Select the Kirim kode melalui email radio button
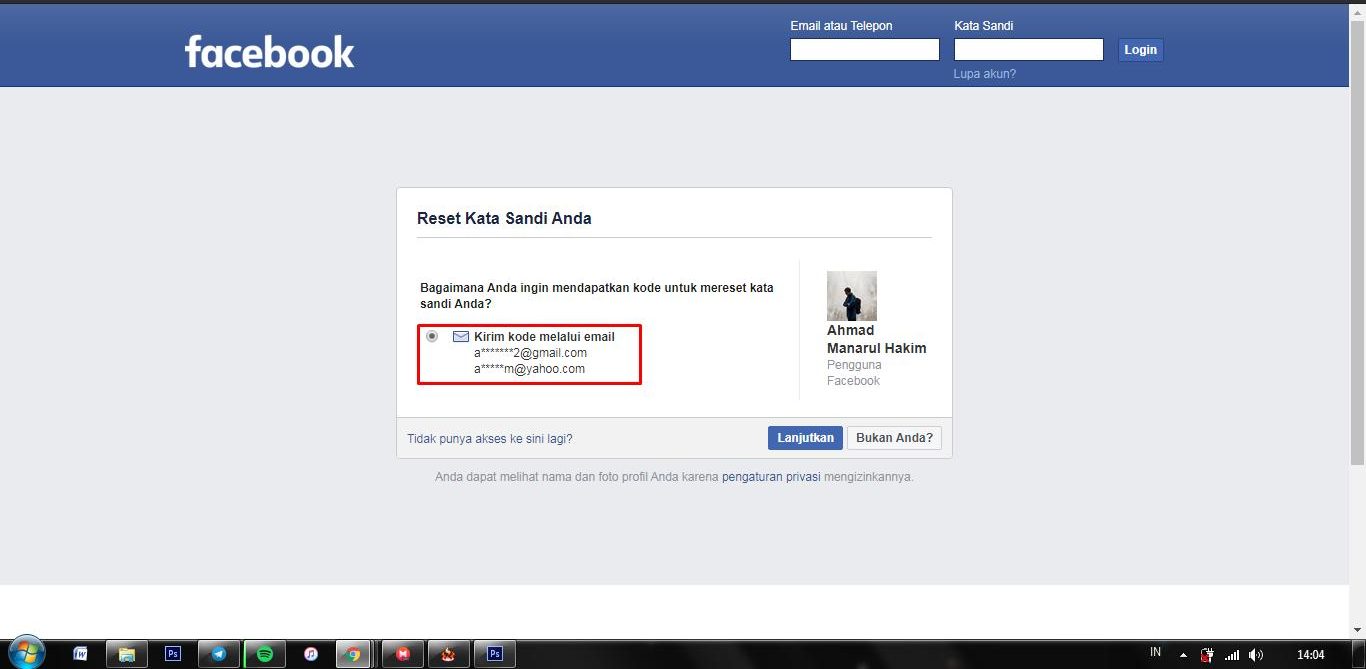 (x=432, y=336)
